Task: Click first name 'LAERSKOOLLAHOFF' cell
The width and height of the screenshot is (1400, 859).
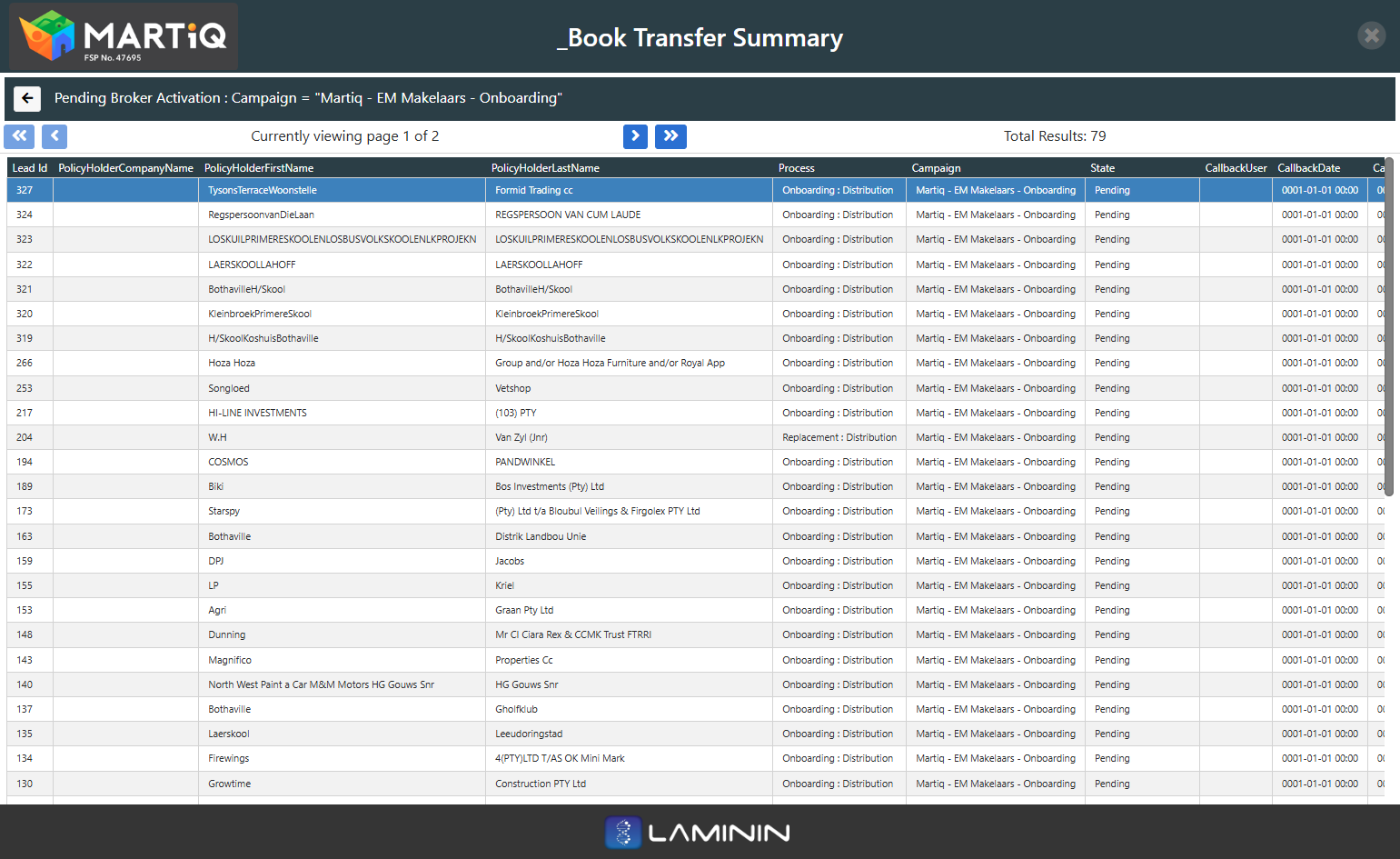Action: [343, 265]
